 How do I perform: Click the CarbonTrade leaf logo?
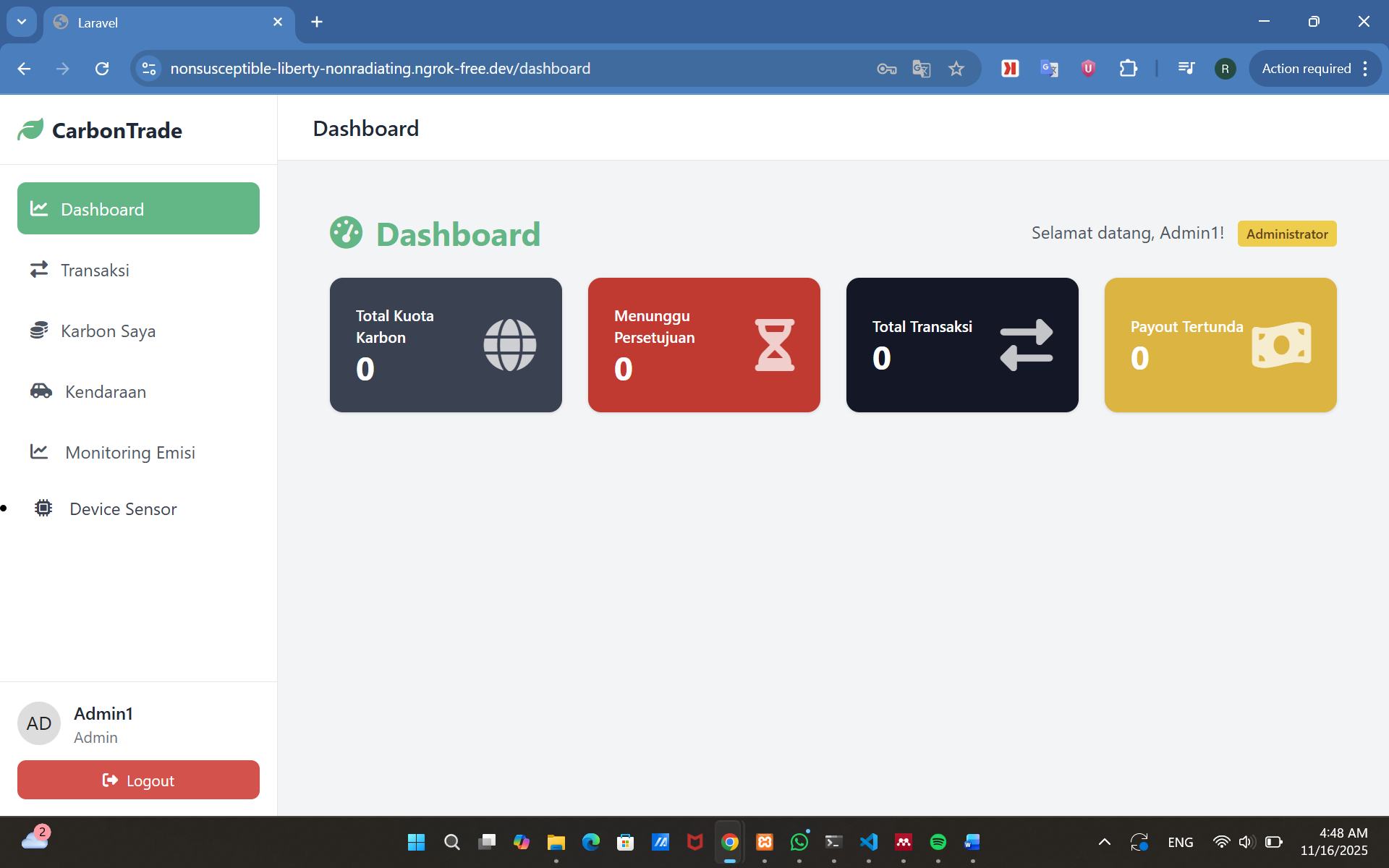(x=30, y=129)
